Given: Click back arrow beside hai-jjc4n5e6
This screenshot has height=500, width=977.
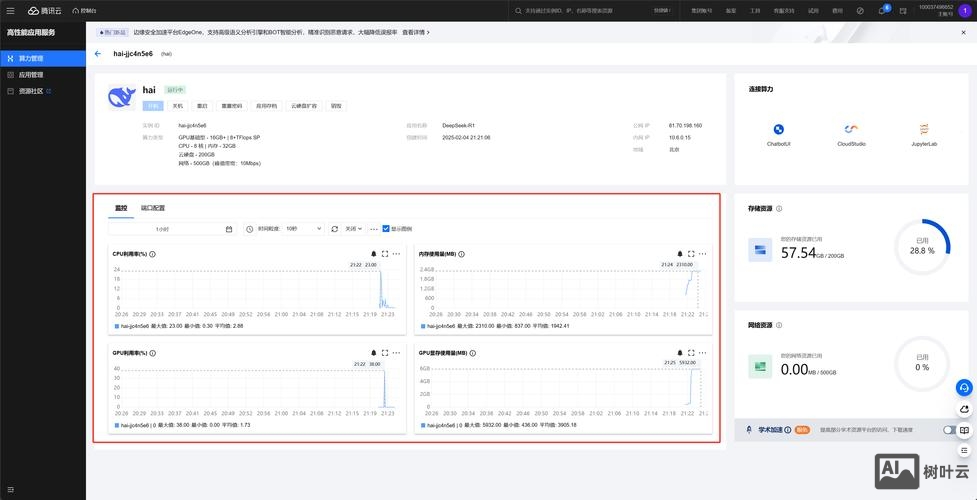Looking at the screenshot, I should (x=98, y=53).
